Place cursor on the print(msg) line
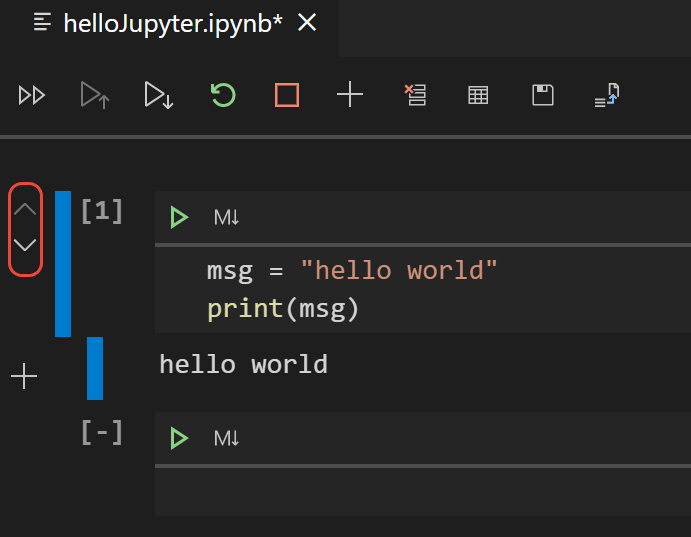The image size is (691, 537). [x=282, y=308]
